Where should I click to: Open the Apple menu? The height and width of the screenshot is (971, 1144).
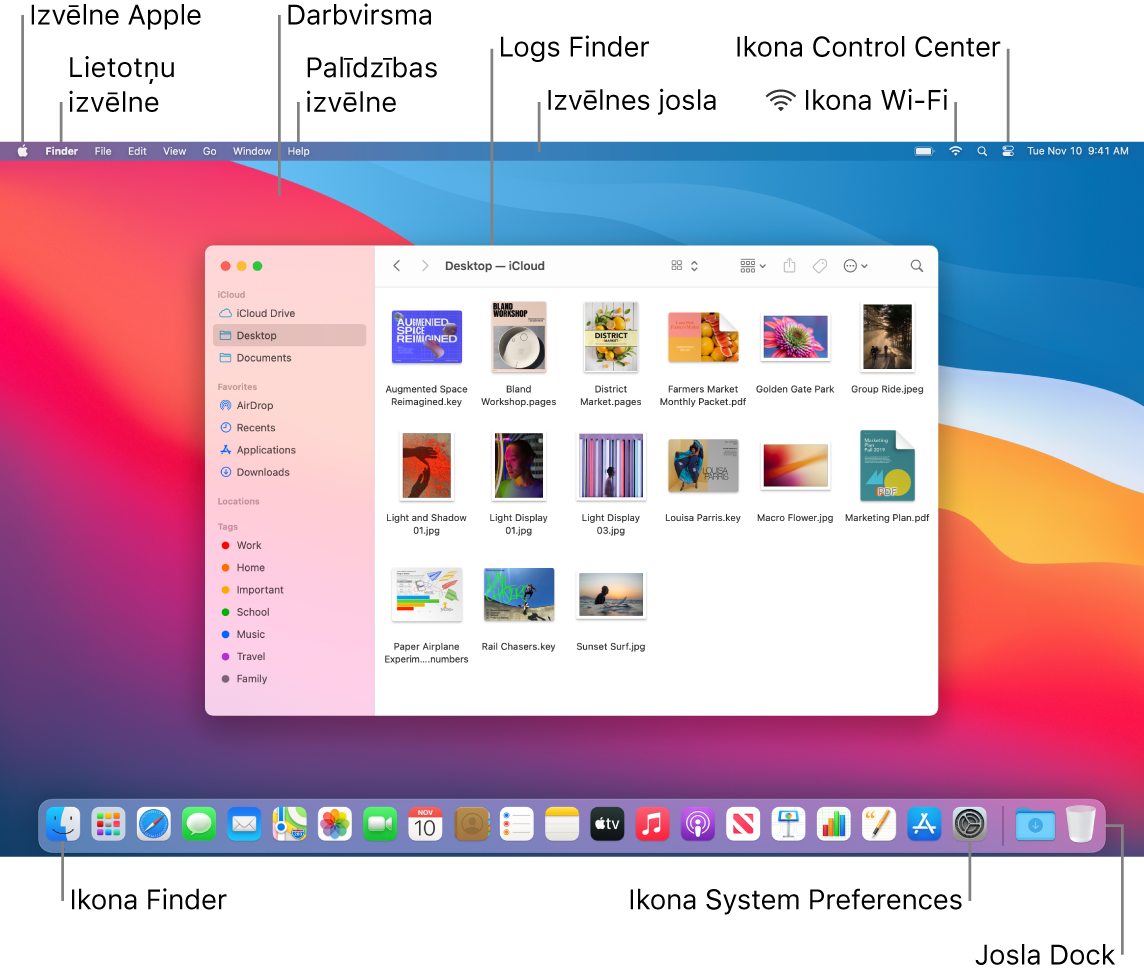pyautogui.click(x=21, y=151)
